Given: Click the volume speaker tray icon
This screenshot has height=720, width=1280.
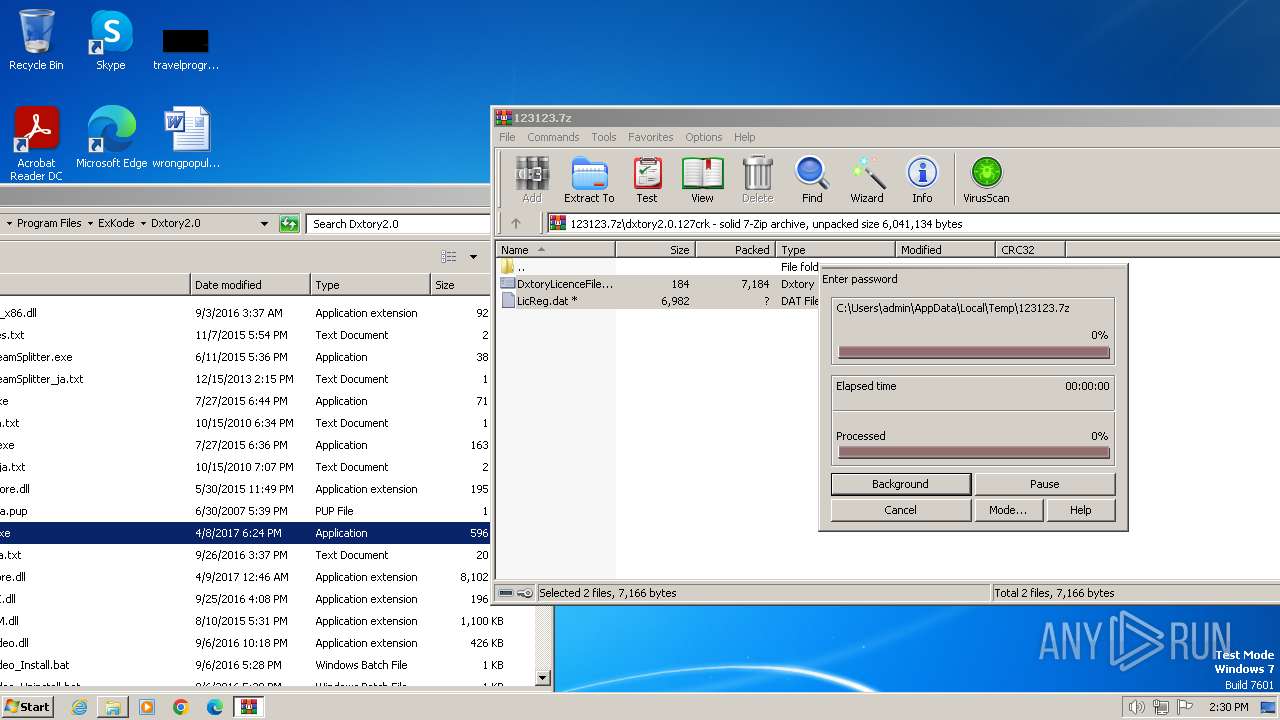Looking at the screenshot, I should click(1136, 707).
